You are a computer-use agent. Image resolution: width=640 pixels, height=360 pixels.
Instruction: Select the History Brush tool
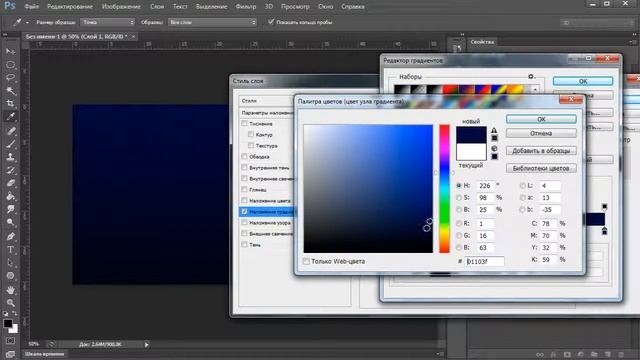10,170
